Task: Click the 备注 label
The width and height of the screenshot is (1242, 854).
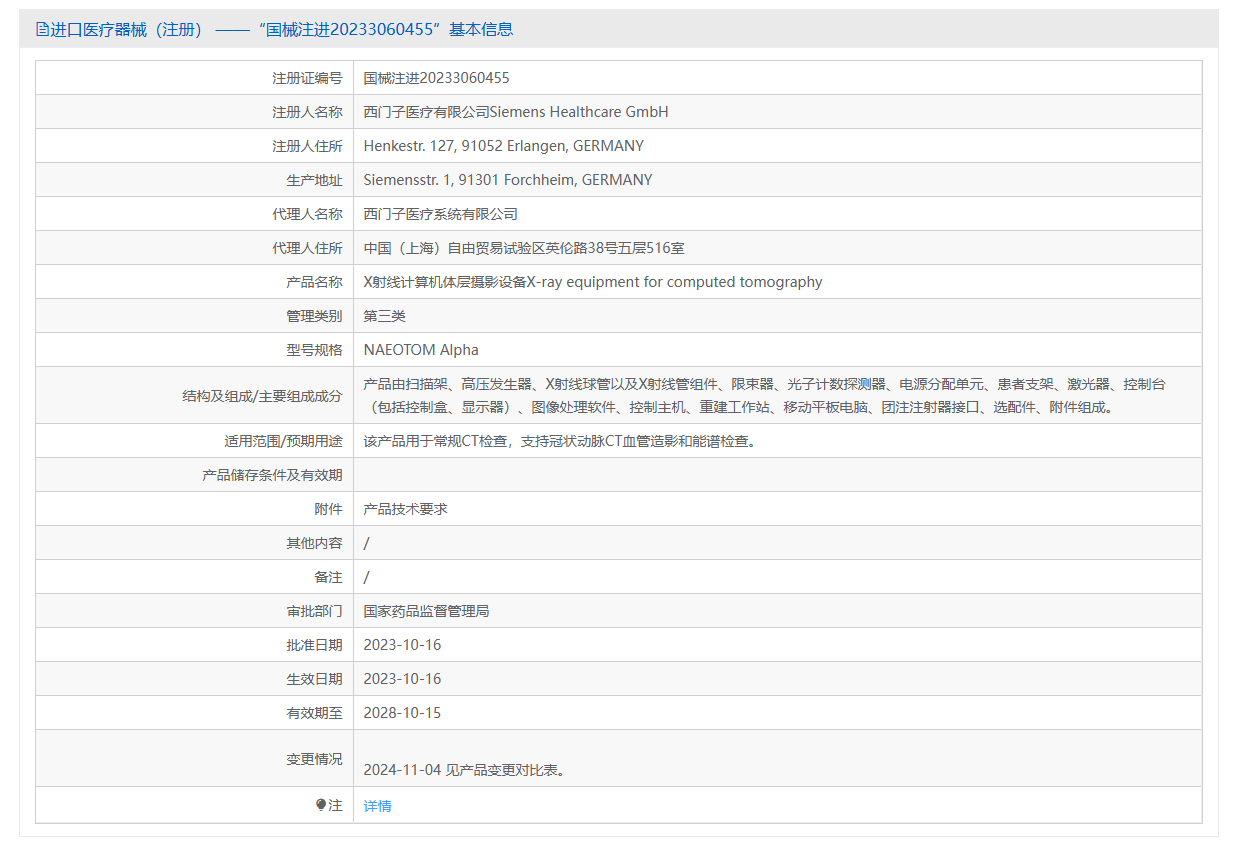Action: 328,577
